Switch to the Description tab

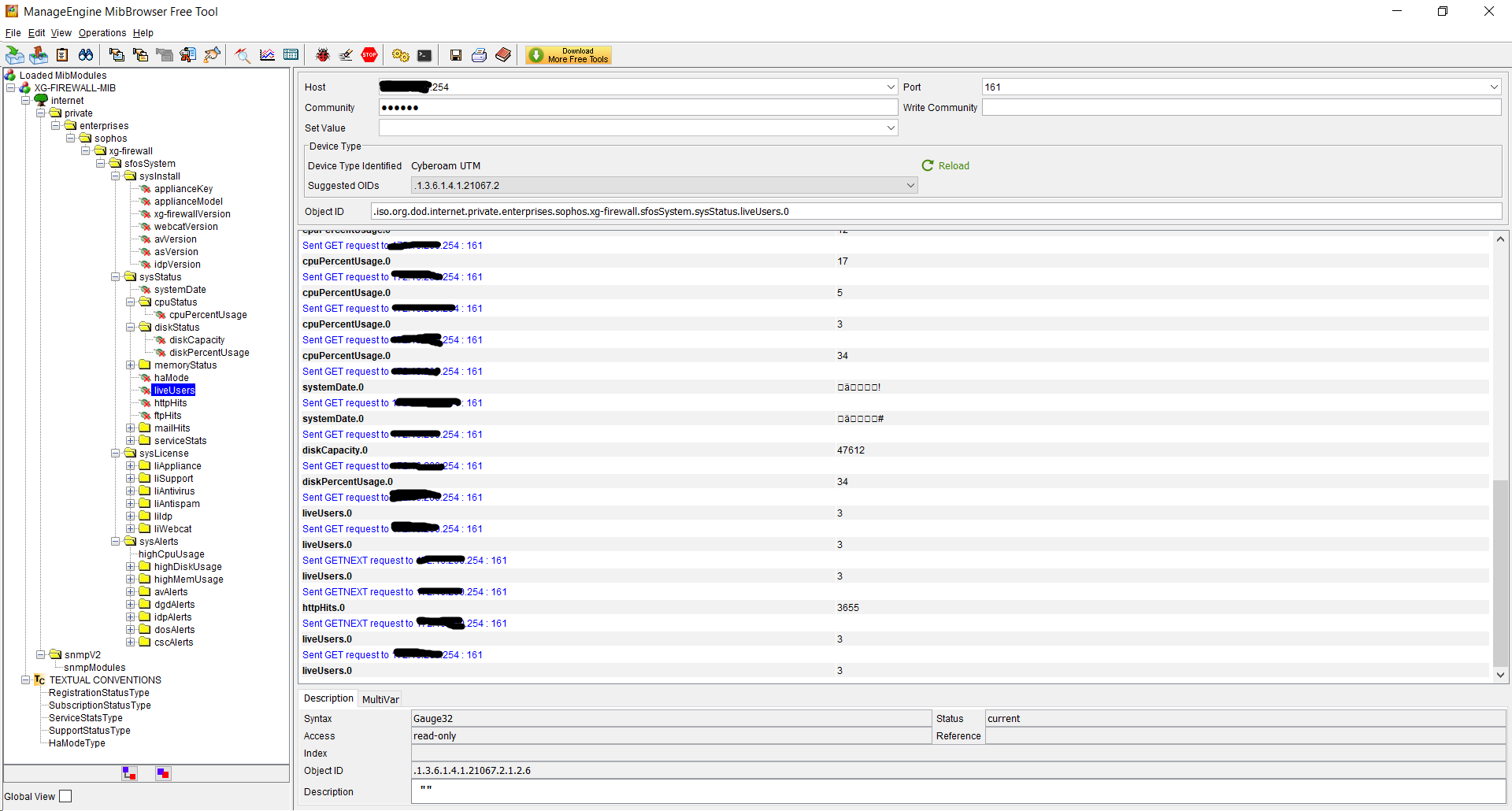[x=328, y=698]
